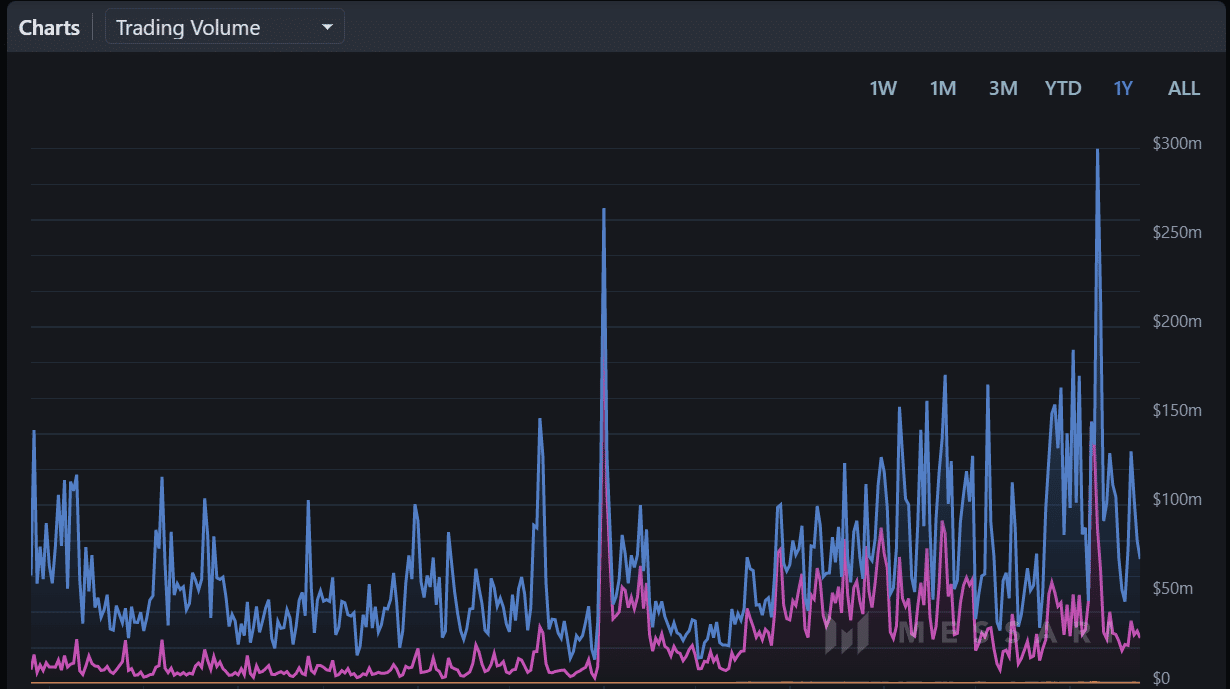The width and height of the screenshot is (1230, 689).
Task: Click the $250m axis label
Action: [1177, 232]
